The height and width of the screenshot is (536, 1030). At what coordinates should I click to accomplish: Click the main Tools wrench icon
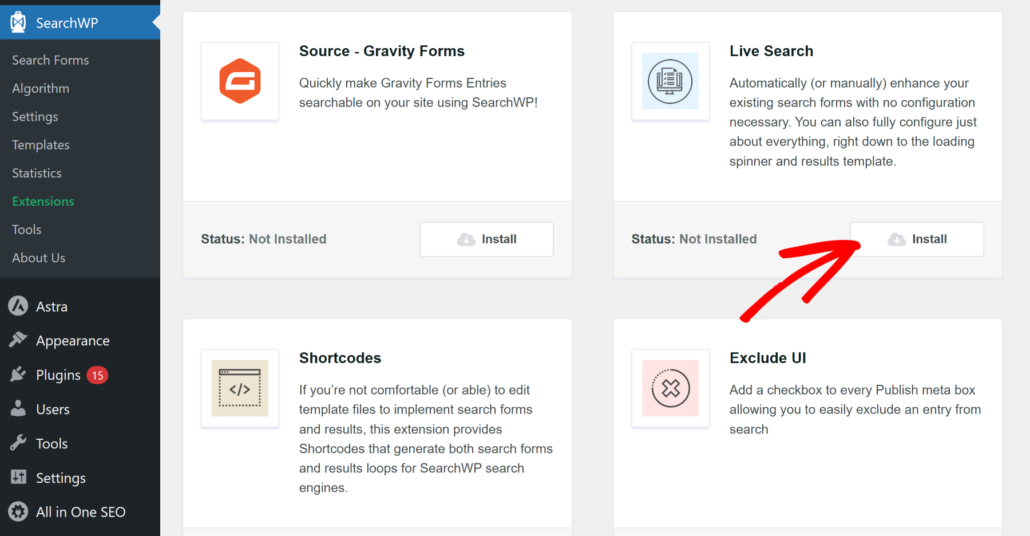(x=18, y=443)
